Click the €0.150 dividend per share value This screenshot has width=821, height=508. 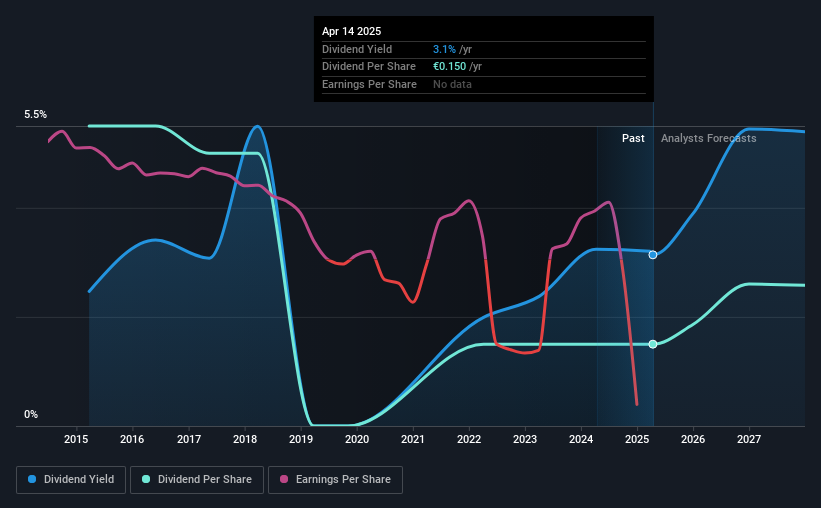click(449, 67)
